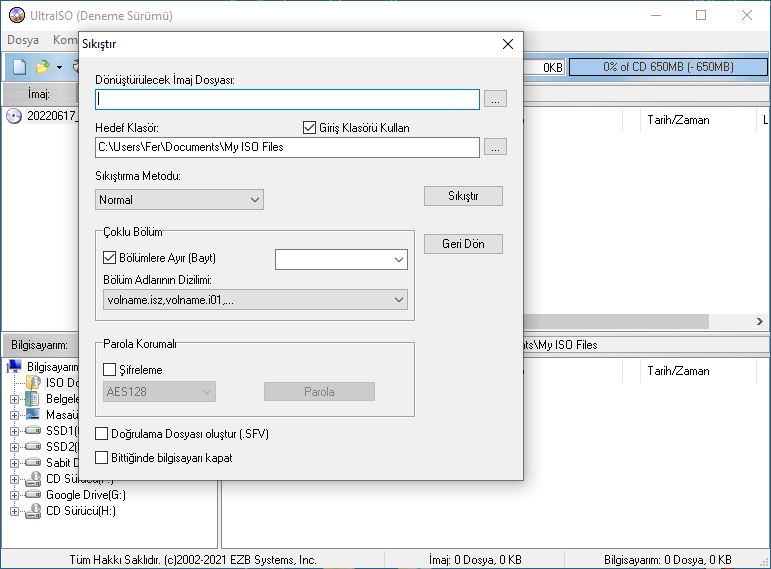Click the Hedef Klasör path field
The image size is (771, 569).
287,147
